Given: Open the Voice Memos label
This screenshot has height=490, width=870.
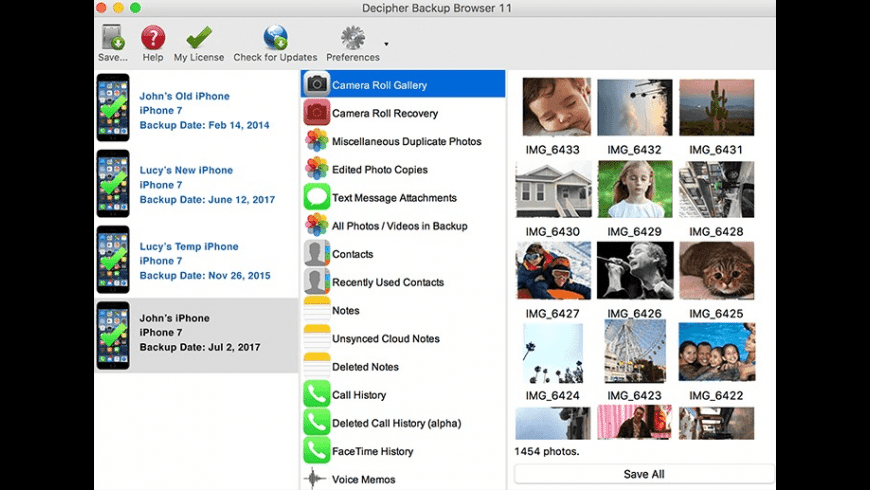Looking at the screenshot, I should [x=363, y=479].
